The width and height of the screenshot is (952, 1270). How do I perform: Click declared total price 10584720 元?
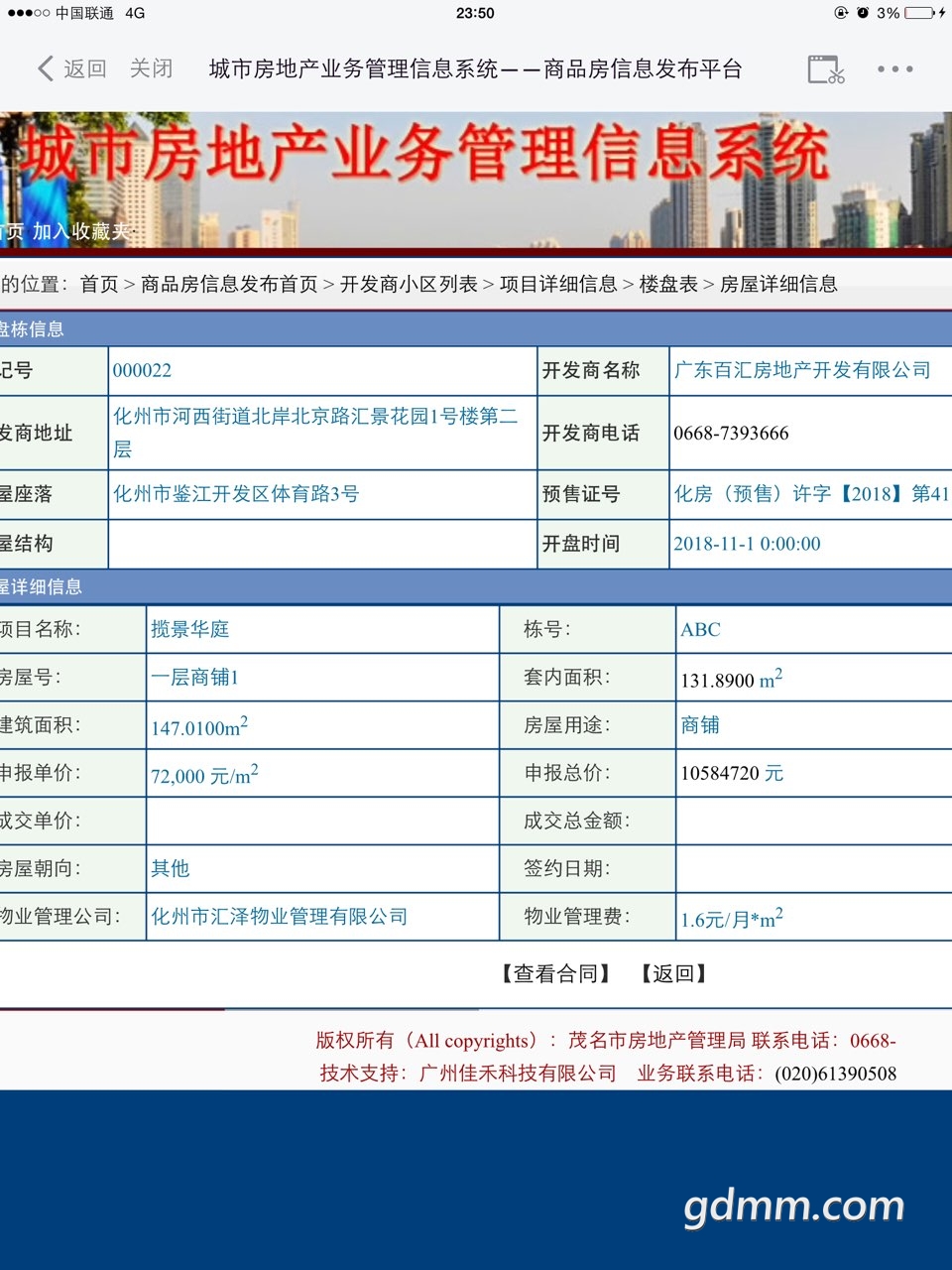(x=732, y=773)
